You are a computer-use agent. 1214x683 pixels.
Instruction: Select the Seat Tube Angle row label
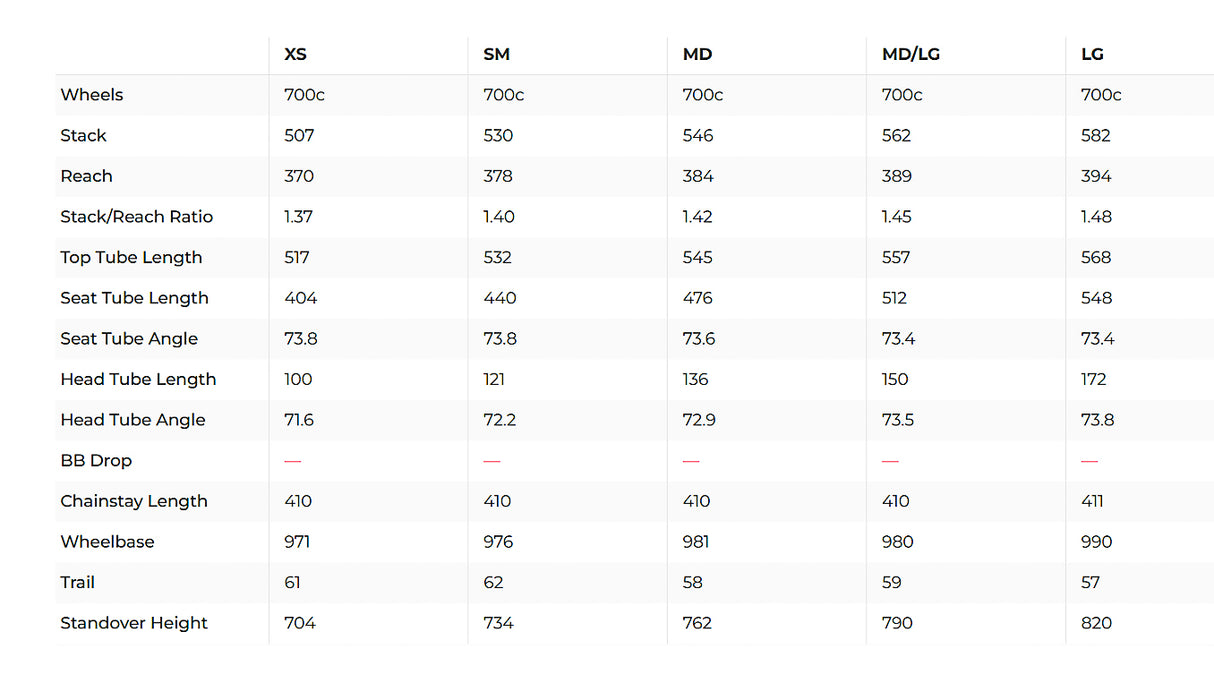[129, 339]
